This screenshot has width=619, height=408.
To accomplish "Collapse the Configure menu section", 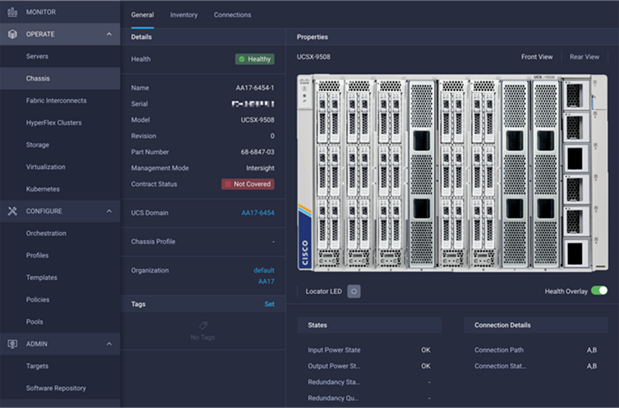I will 109,211.
